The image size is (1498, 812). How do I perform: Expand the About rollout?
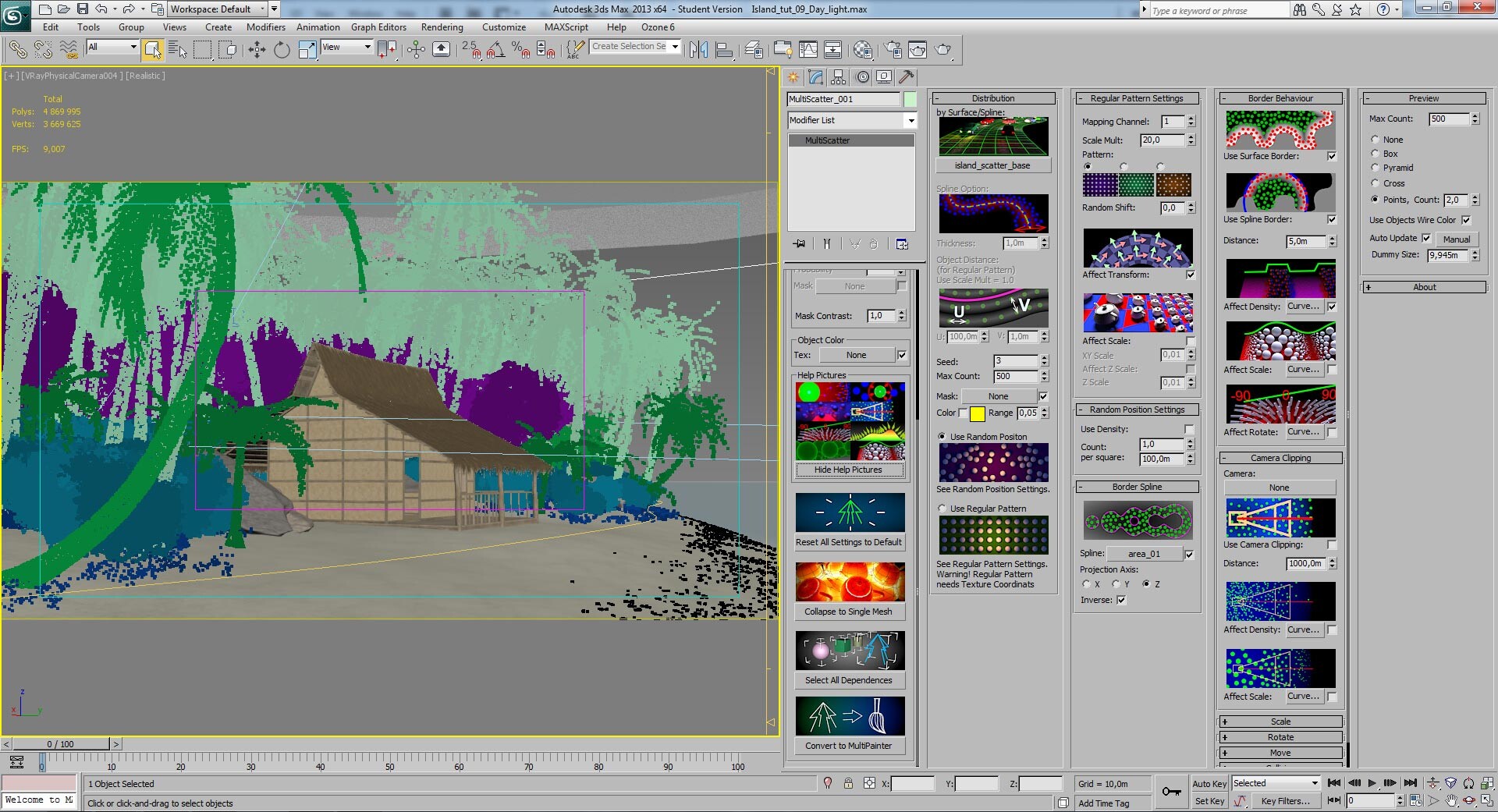[1424, 287]
